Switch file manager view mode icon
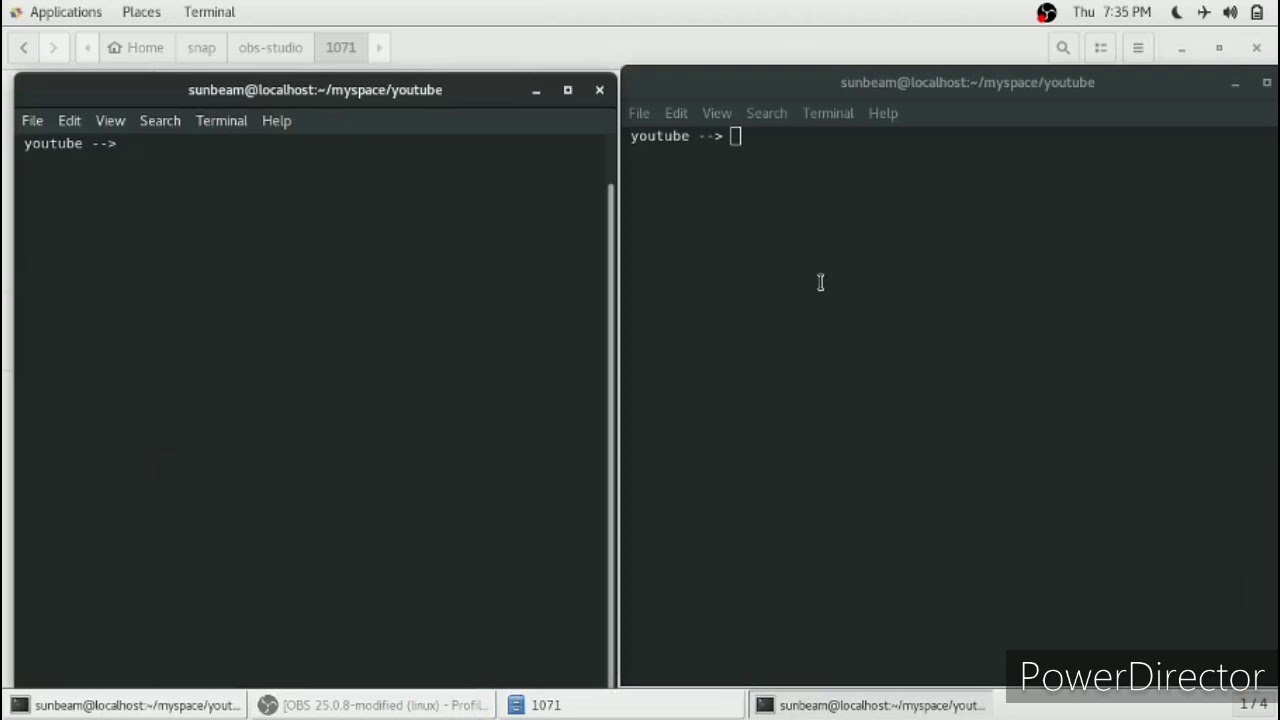1280x720 pixels. pos(1100,48)
